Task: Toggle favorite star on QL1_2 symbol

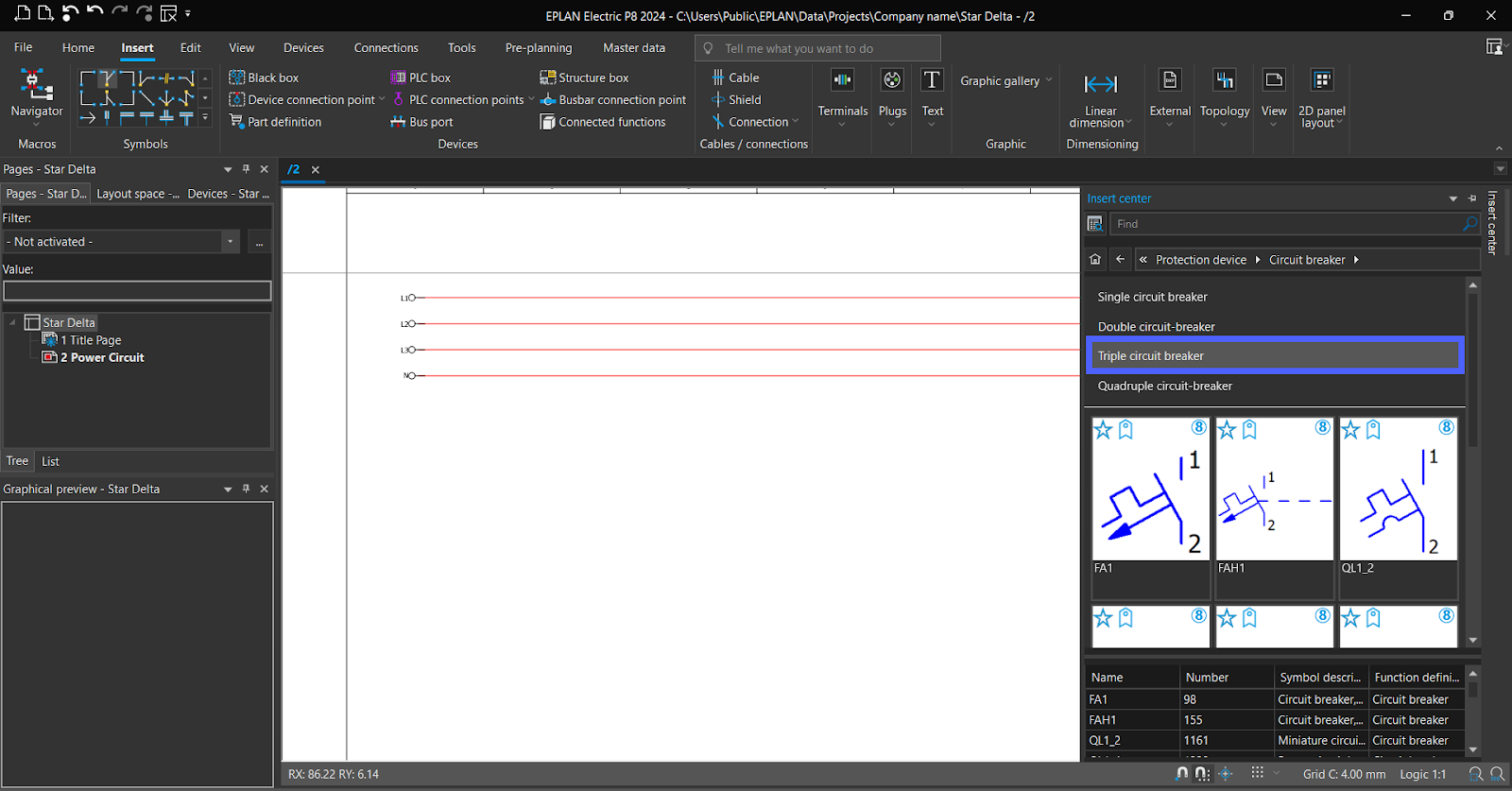Action: coord(1350,430)
